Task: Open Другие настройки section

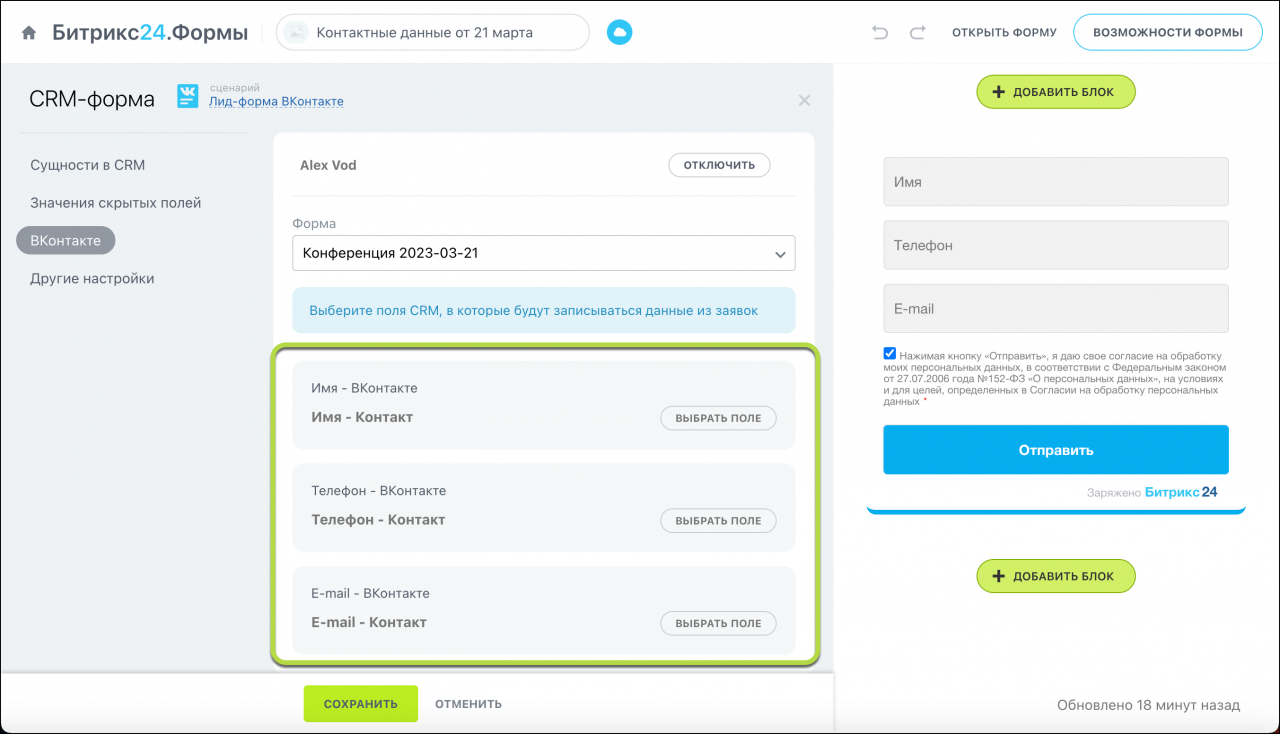Action: [x=92, y=279]
